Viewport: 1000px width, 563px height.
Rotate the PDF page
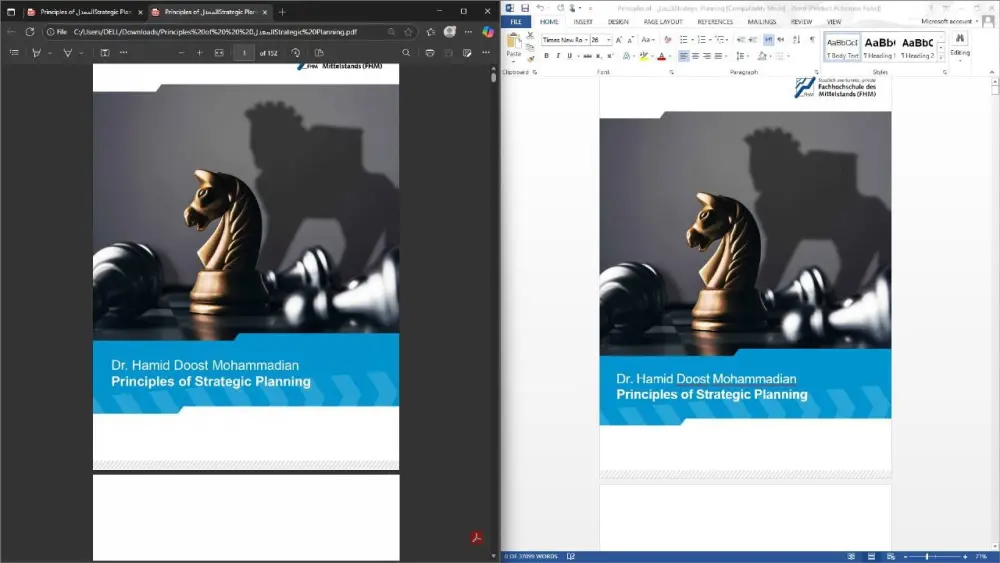pyautogui.click(x=295, y=53)
